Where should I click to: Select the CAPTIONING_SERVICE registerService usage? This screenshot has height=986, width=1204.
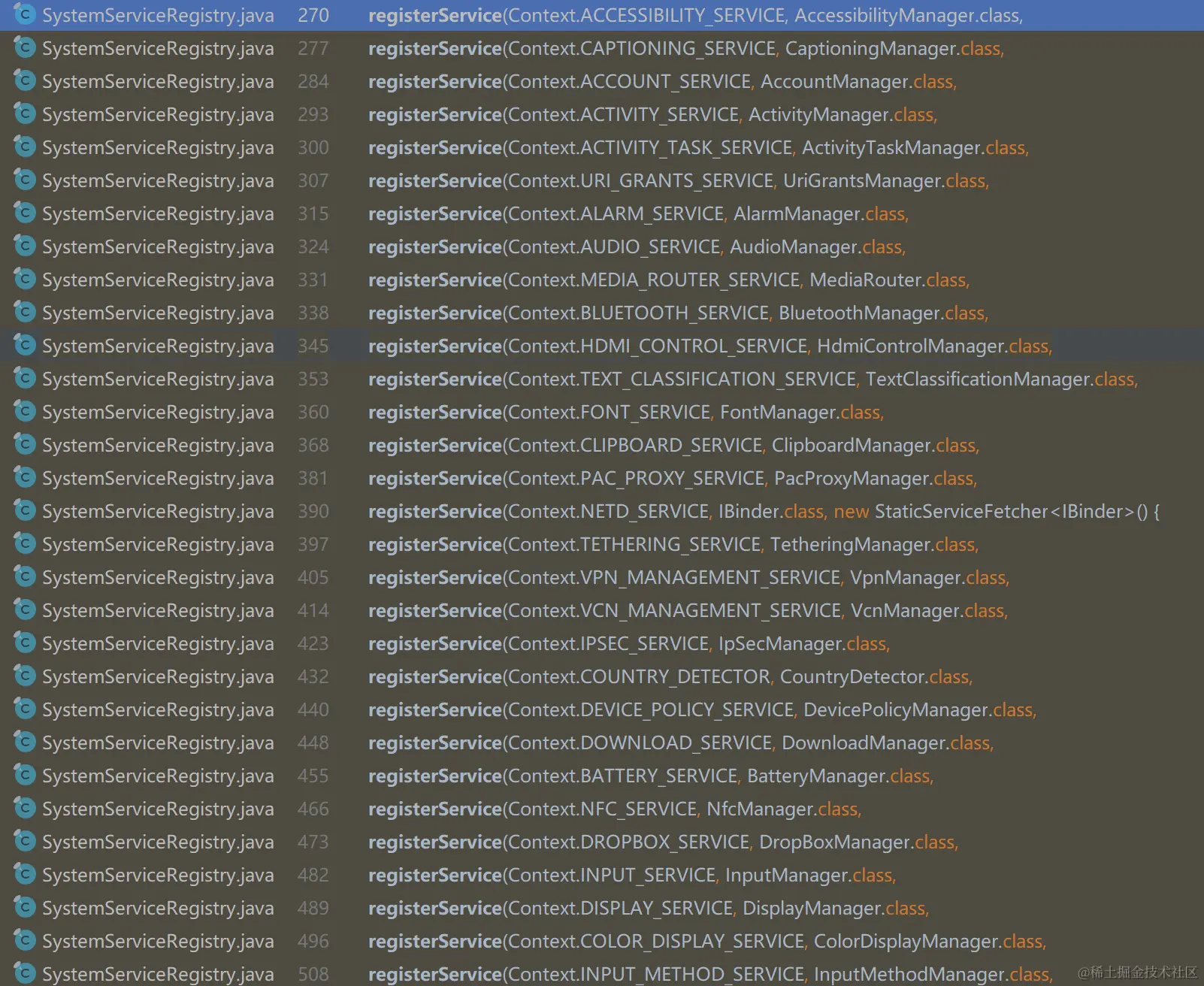point(686,49)
